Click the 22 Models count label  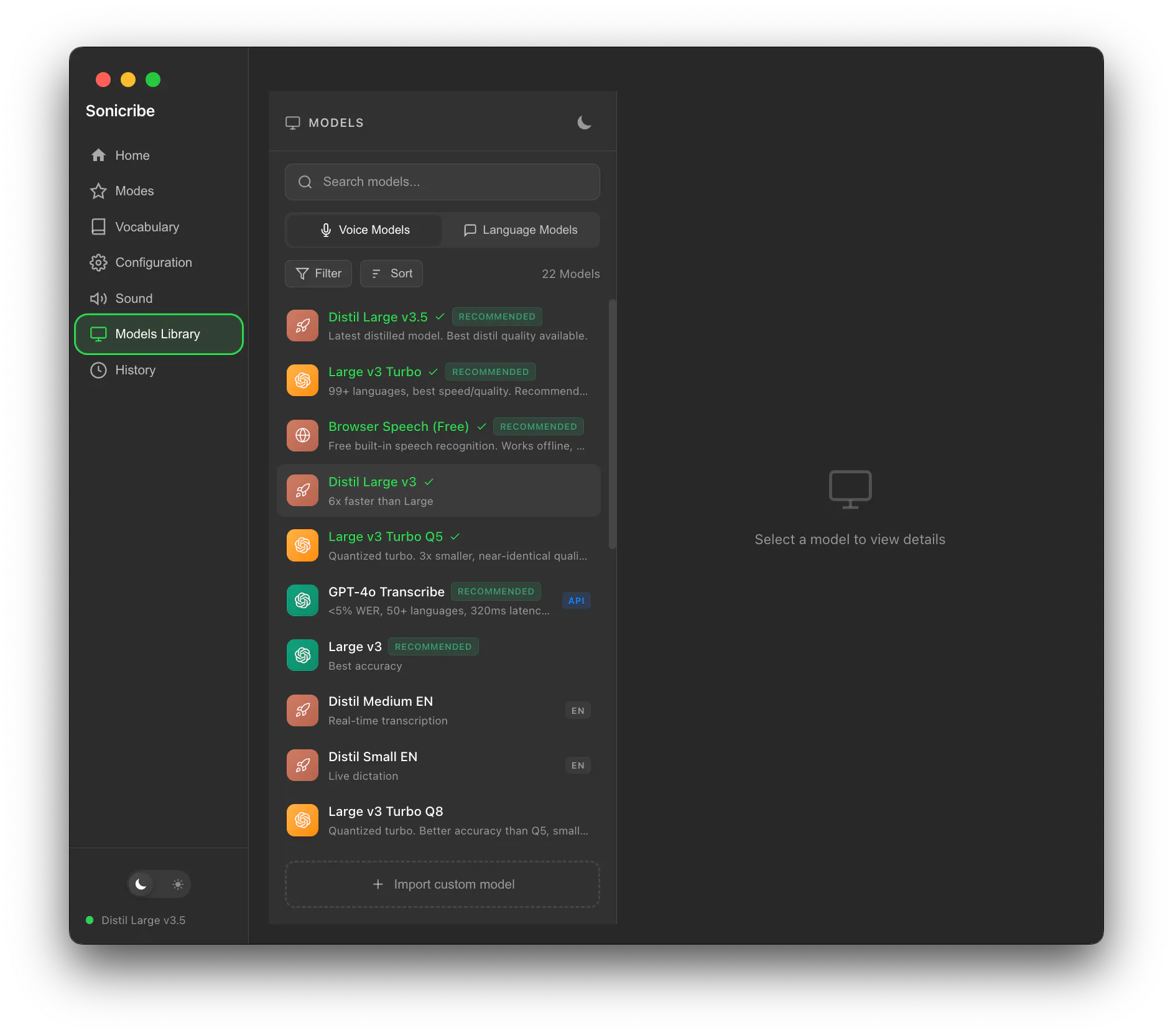coord(570,274)
